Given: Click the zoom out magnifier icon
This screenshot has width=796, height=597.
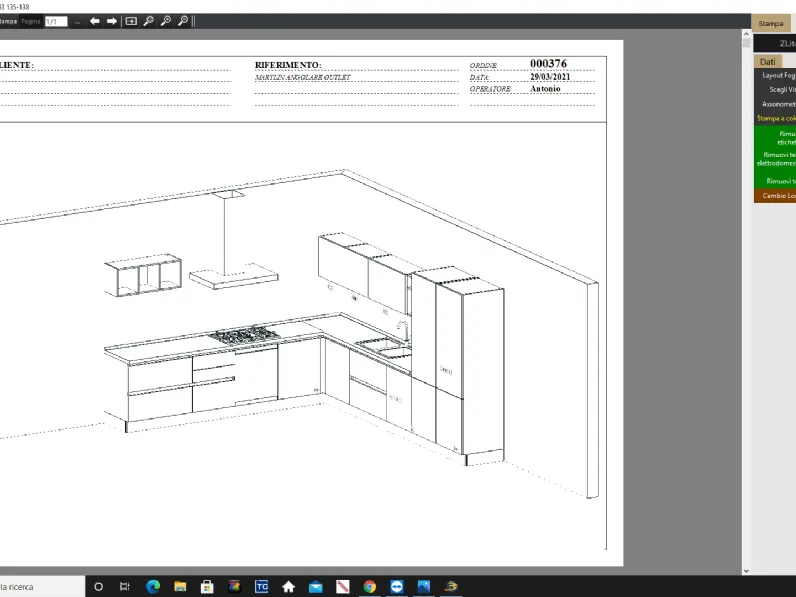Looking at the screenshot, I should (x=148, y=21).
